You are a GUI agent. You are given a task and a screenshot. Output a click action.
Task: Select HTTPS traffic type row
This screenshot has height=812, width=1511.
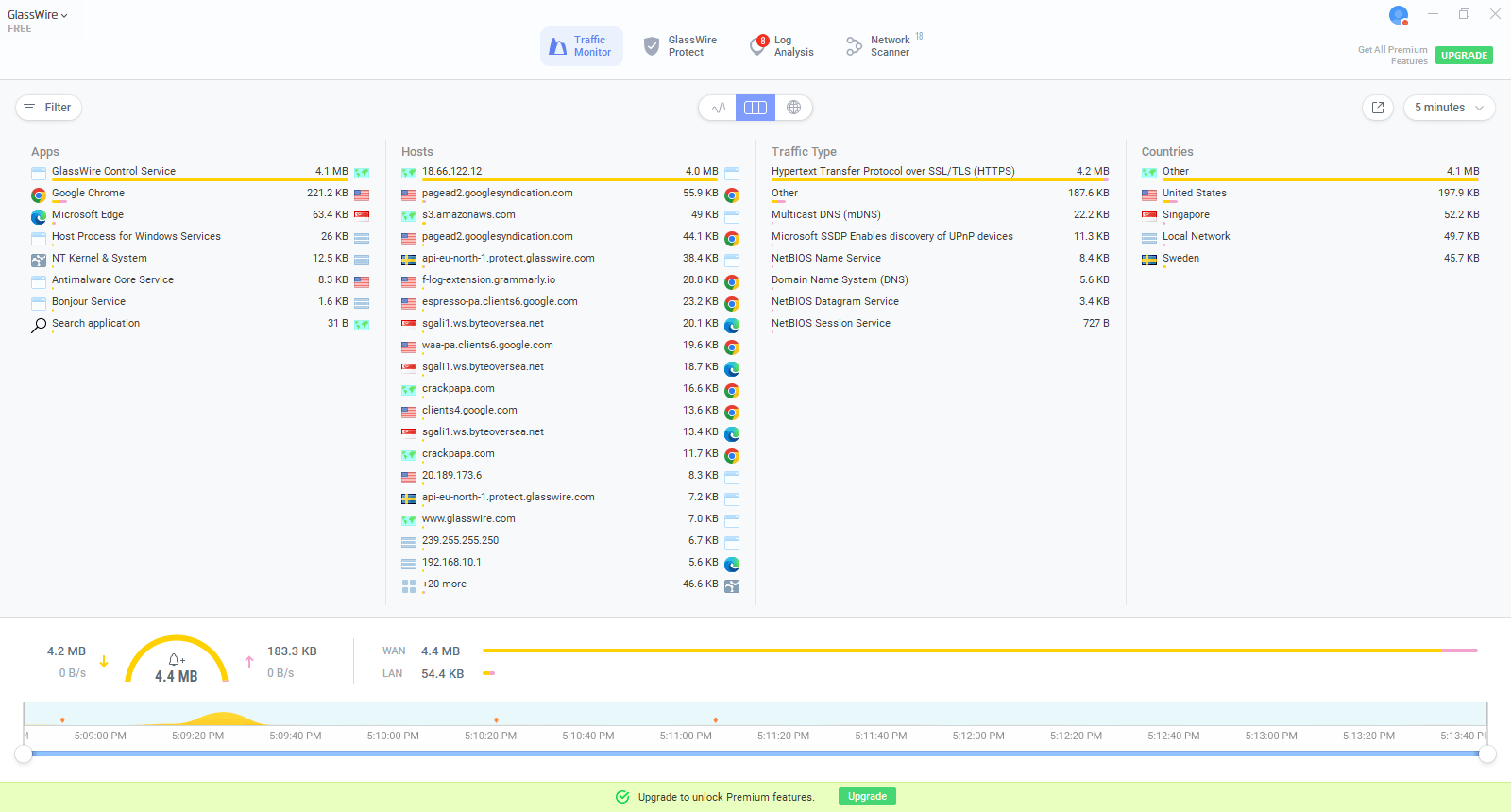pos(941,172)
